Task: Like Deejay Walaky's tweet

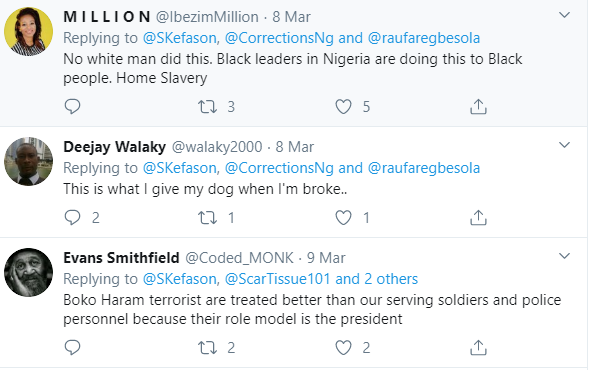Action: pyautogui.click(x=343, y=218)
